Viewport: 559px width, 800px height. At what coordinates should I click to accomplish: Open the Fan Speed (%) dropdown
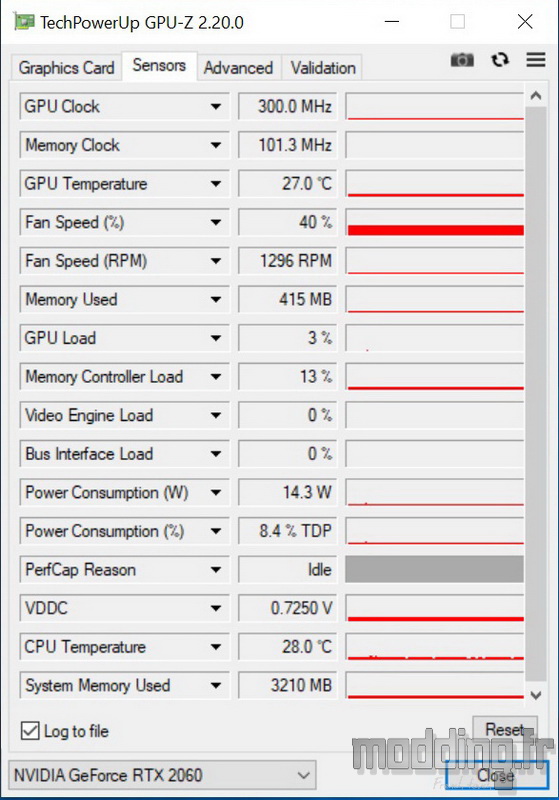(216, 222)
